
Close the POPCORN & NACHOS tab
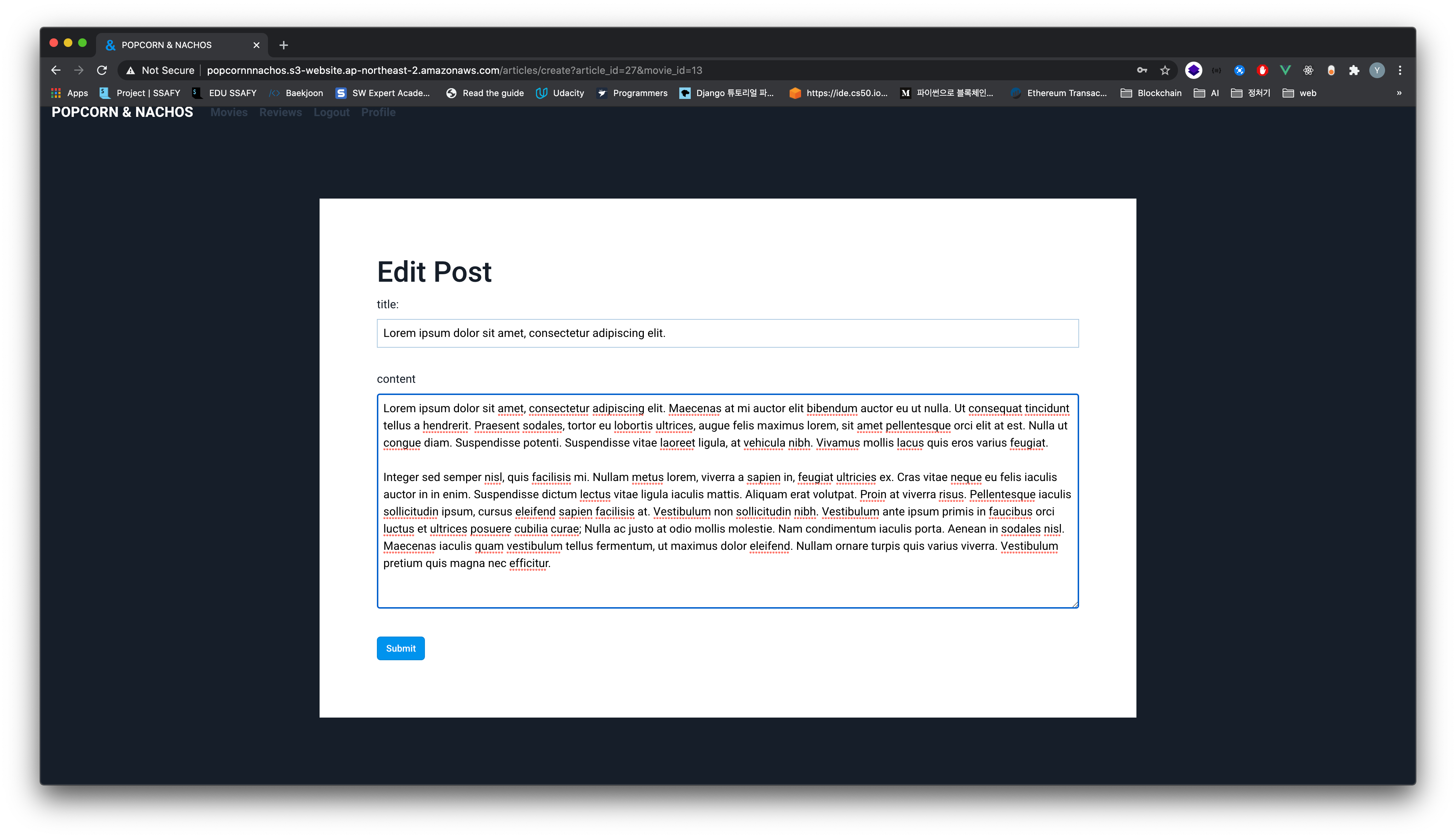click(257, 45)
